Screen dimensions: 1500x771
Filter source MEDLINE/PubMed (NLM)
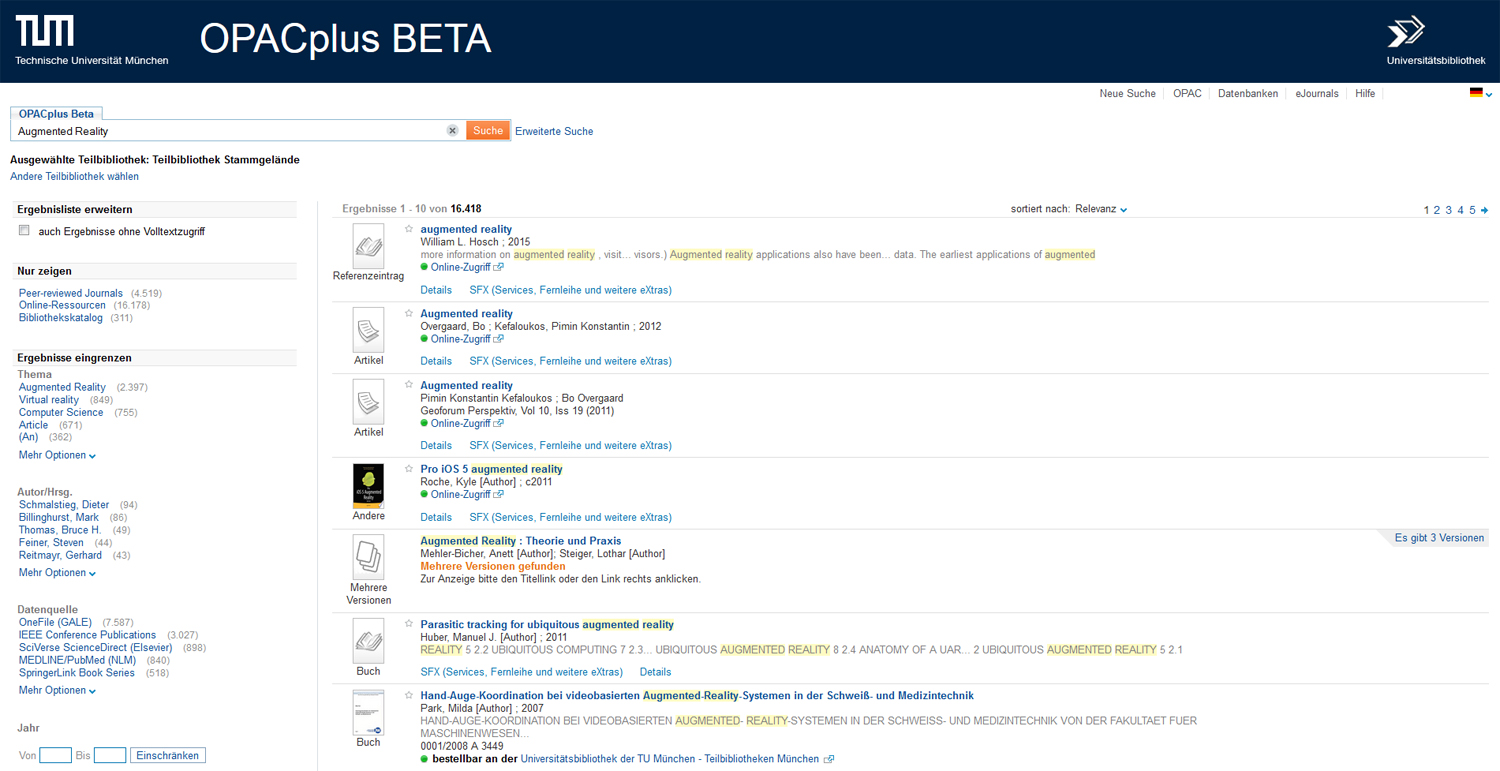click(x=78, y=660)
